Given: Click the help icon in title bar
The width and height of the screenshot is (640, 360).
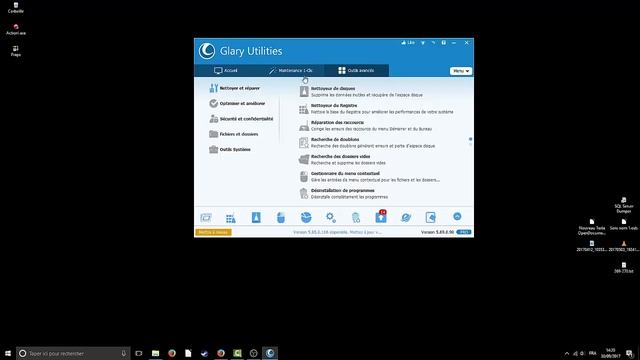Looking at the screenshot, I should pos(444,42).
